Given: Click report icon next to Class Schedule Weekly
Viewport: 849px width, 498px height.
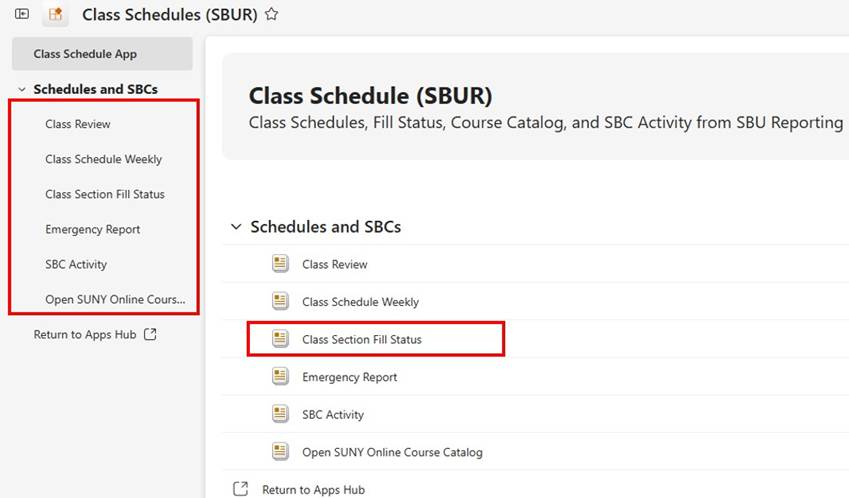Looking at the screenshot, I should tap(280, 301).
